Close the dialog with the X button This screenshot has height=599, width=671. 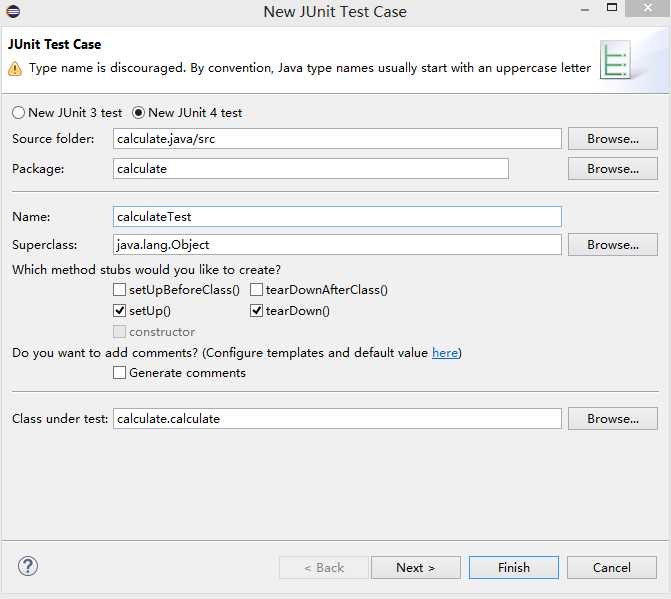(647, 8)
